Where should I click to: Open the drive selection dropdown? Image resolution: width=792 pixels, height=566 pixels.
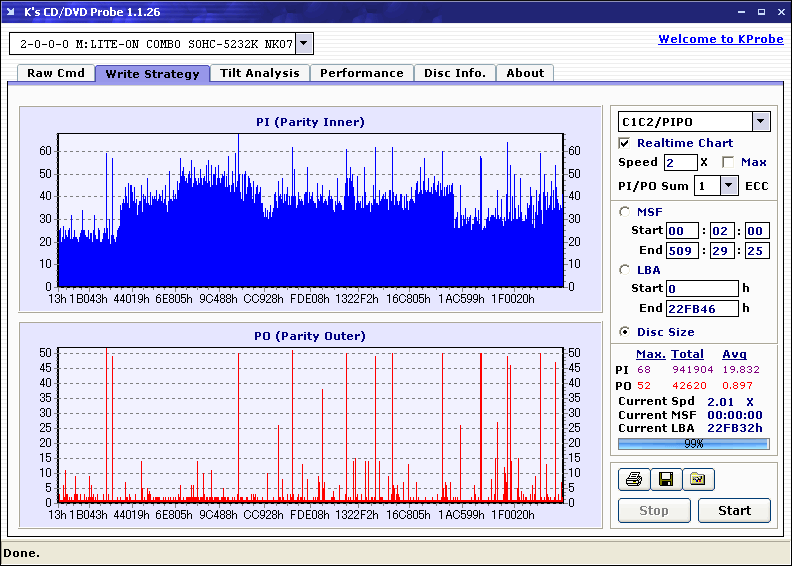tap(305, 44)
